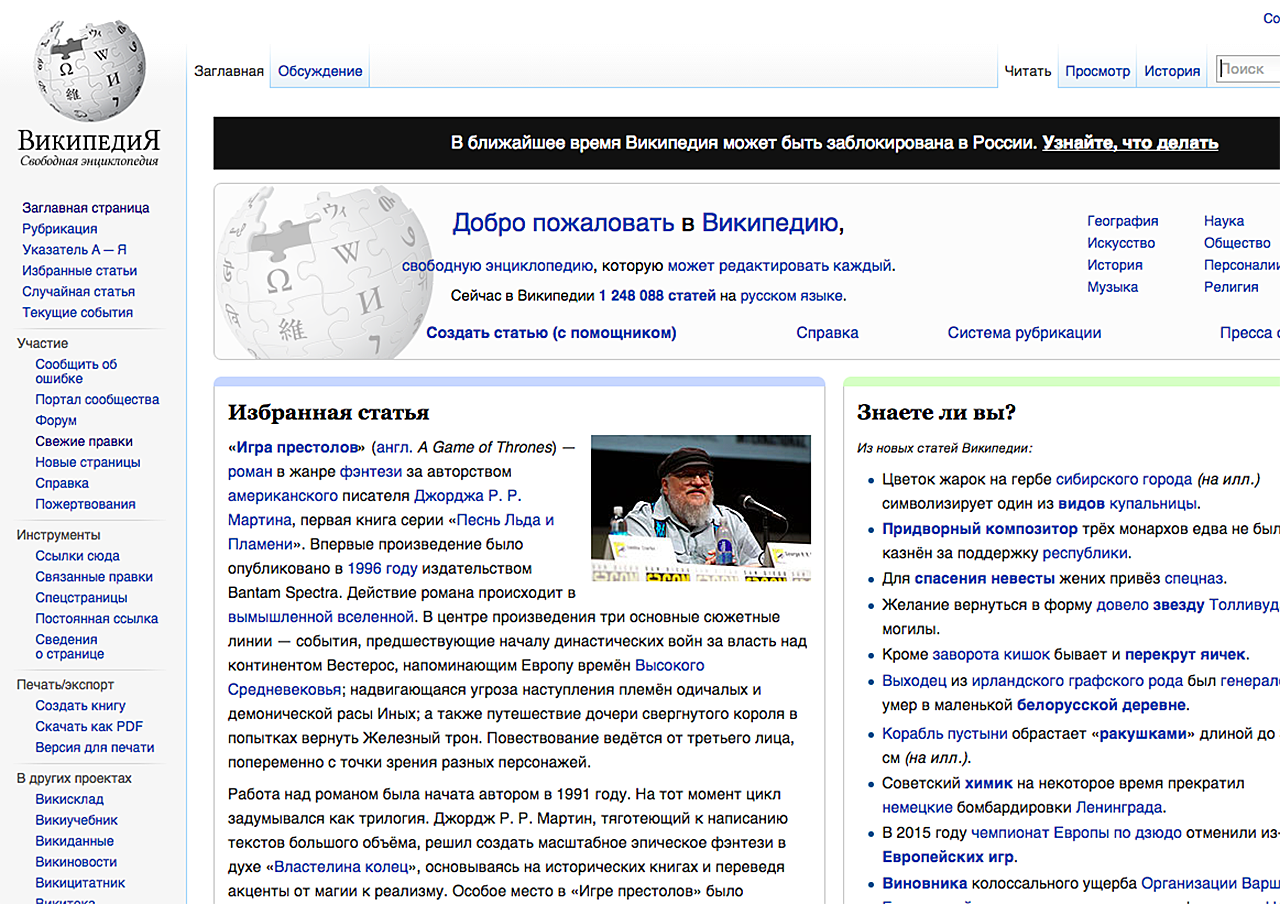Screen dimensions: 1280x904
Task: Click Создать статью (с помощником)
Action: 551,333
